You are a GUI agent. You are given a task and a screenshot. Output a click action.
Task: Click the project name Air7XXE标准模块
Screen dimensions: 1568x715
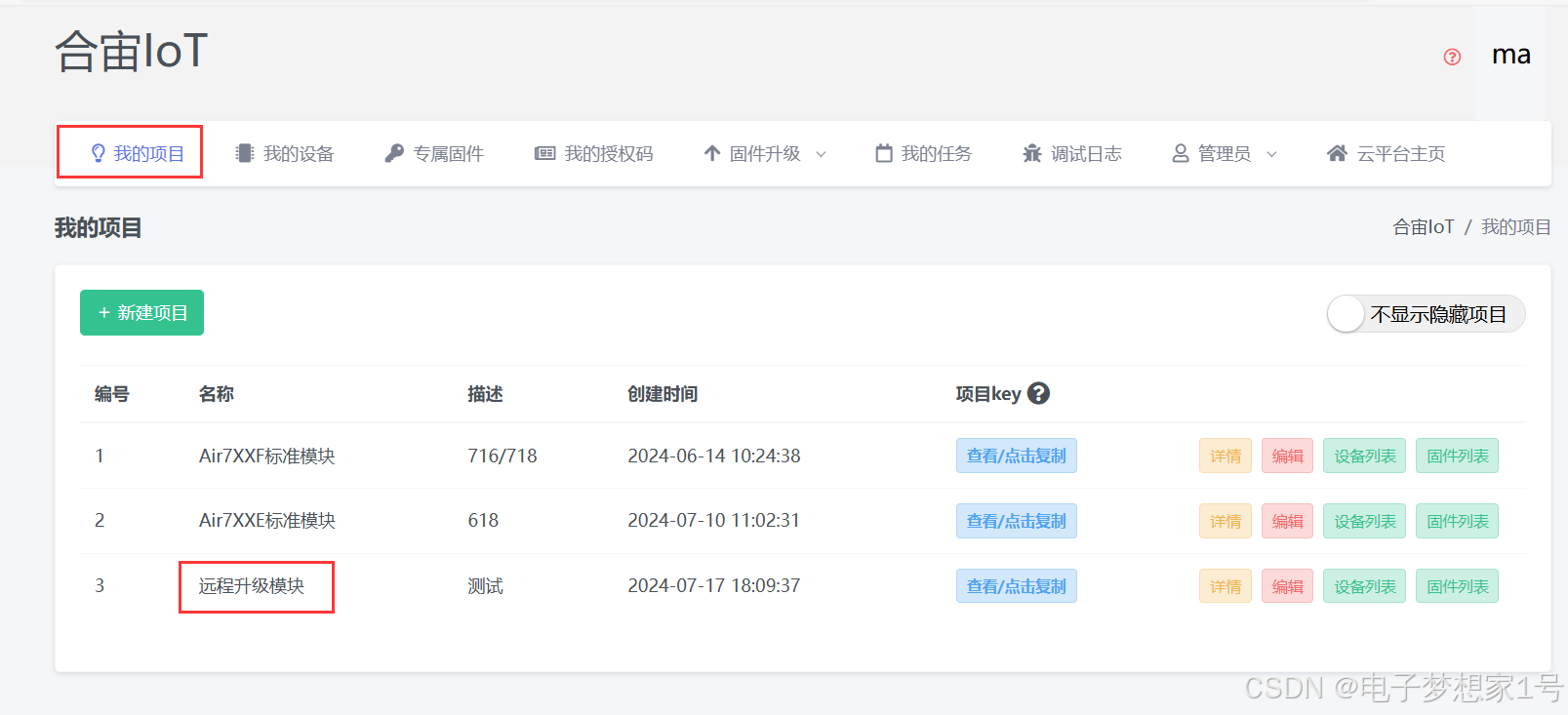[267, 520]
